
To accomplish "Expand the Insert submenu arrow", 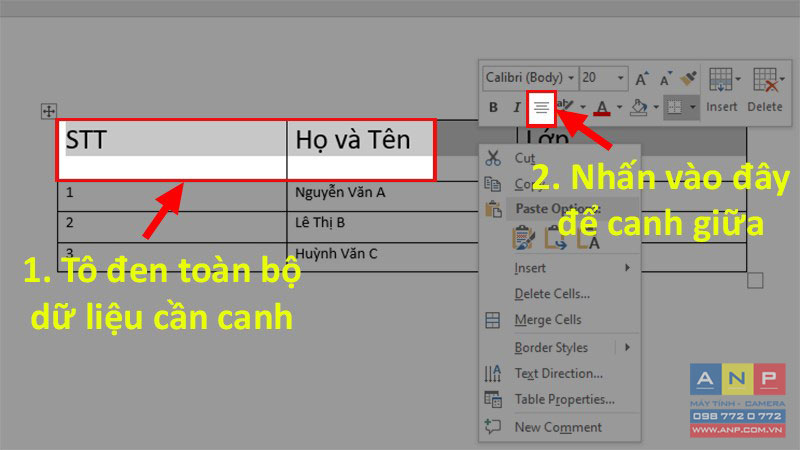I will [628, 268].
